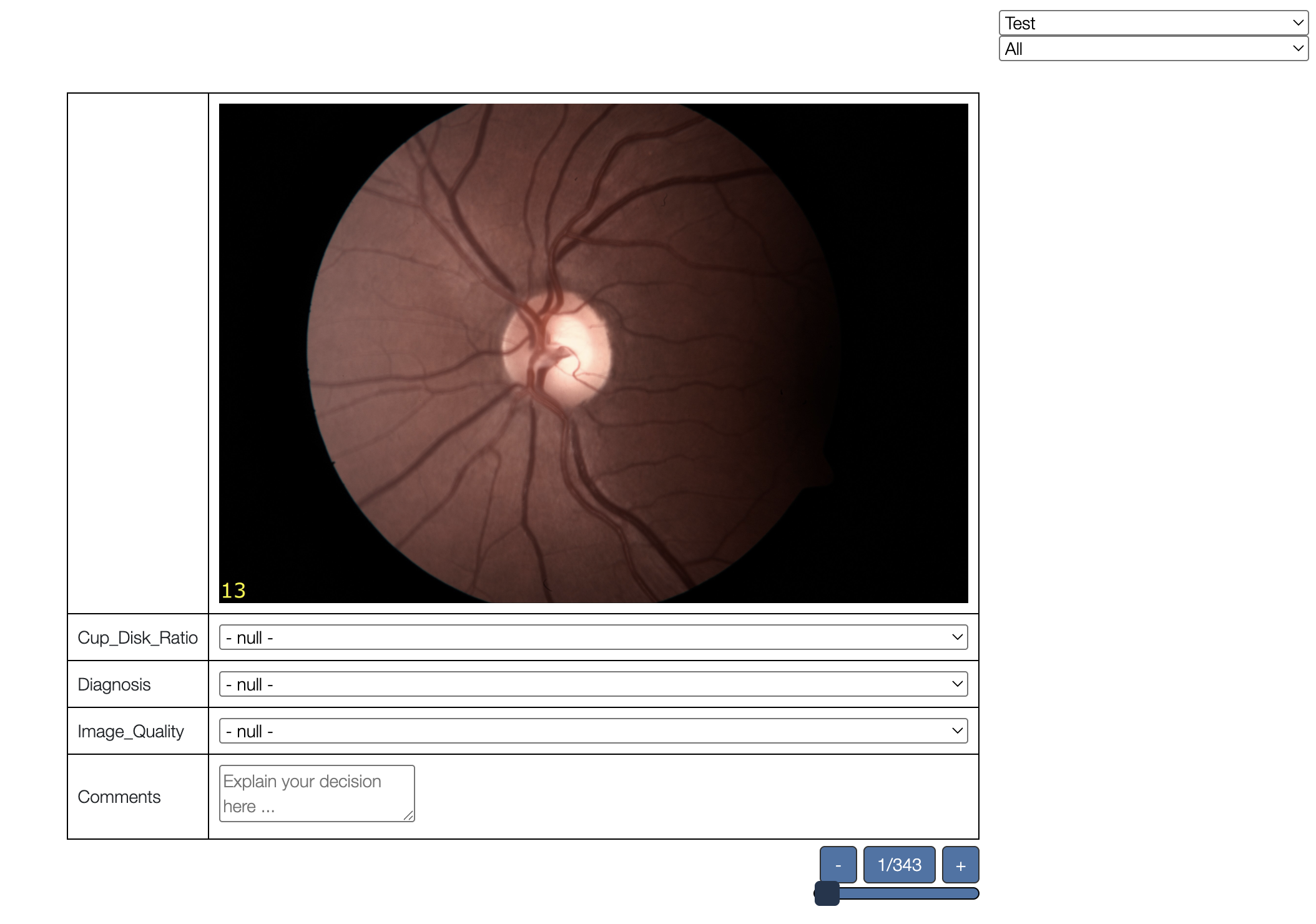Click the Cup_Disk_Ratio label
The width and height of the screenshot is (1316, 924).
[x=137, y=637]
